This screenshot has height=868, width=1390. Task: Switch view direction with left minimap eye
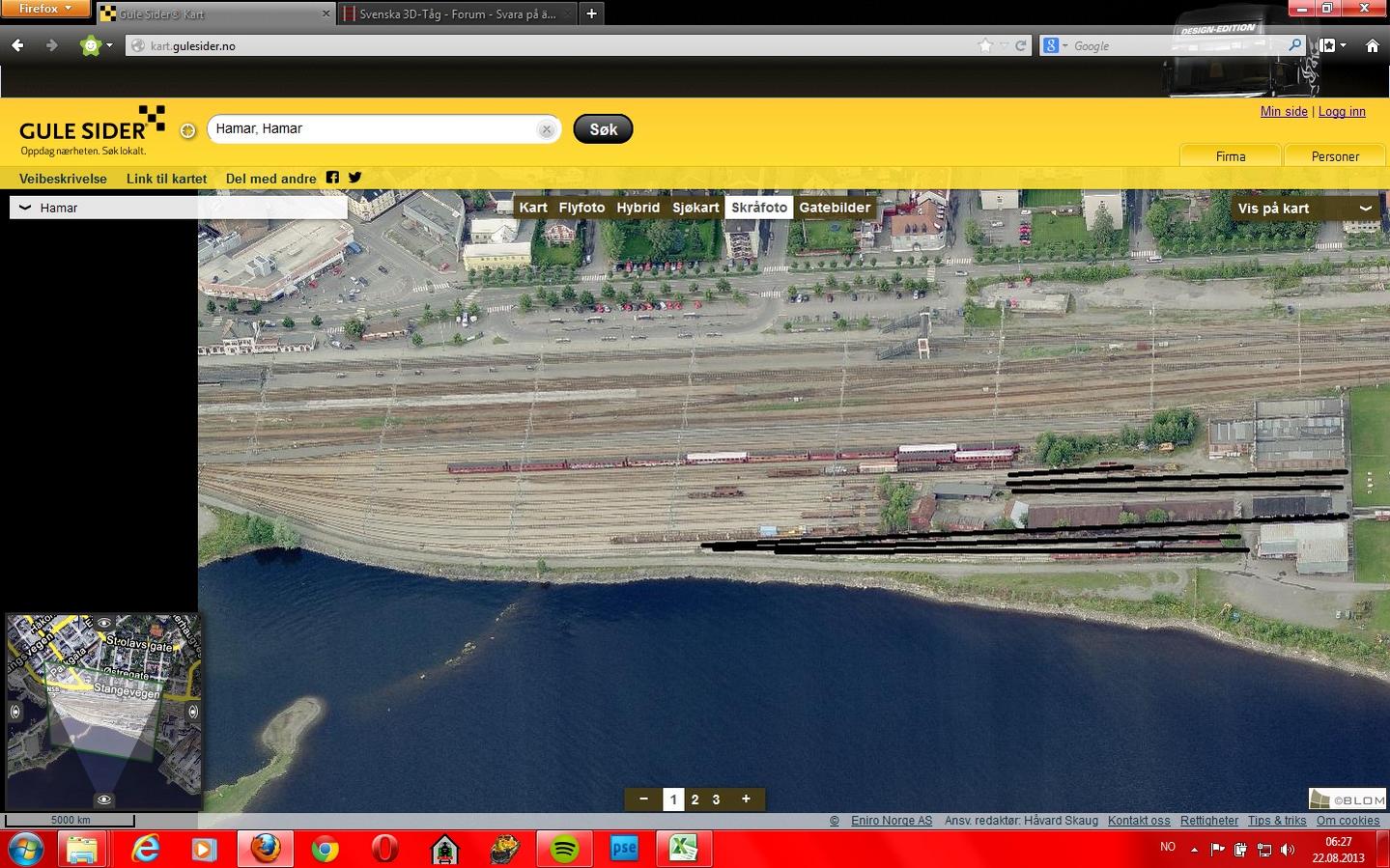(15, 712)
